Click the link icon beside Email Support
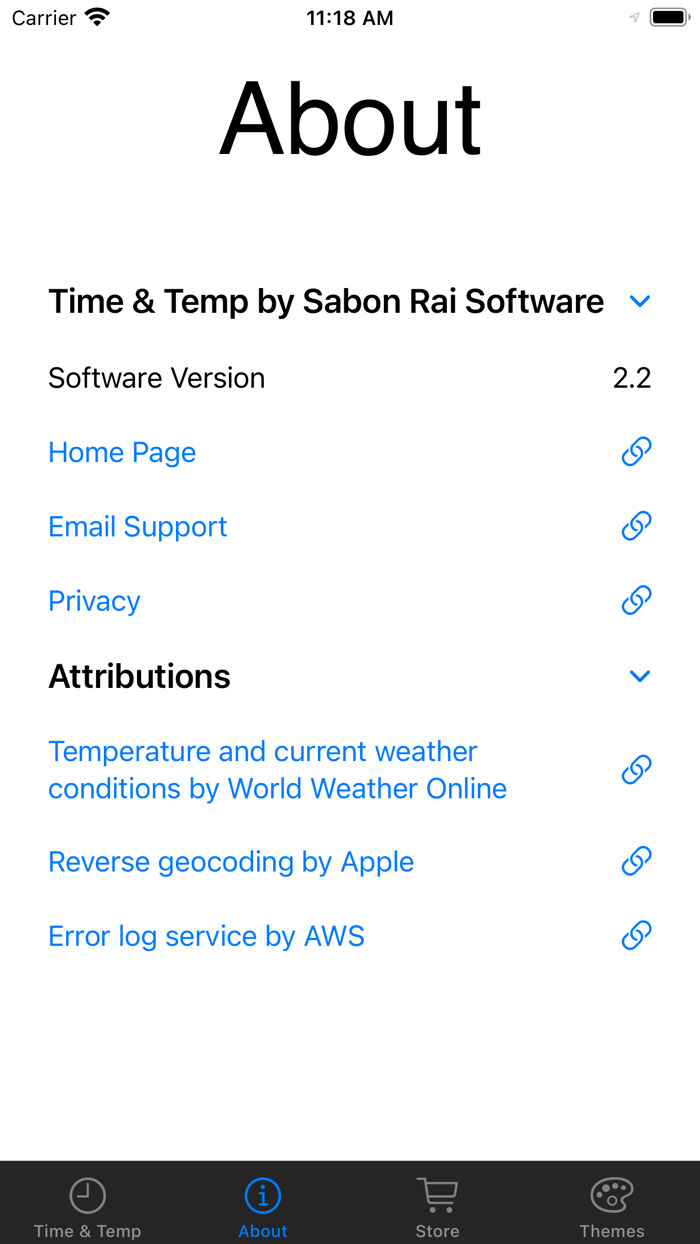The width and height of the screenshot is (700, 1244). 636,525
